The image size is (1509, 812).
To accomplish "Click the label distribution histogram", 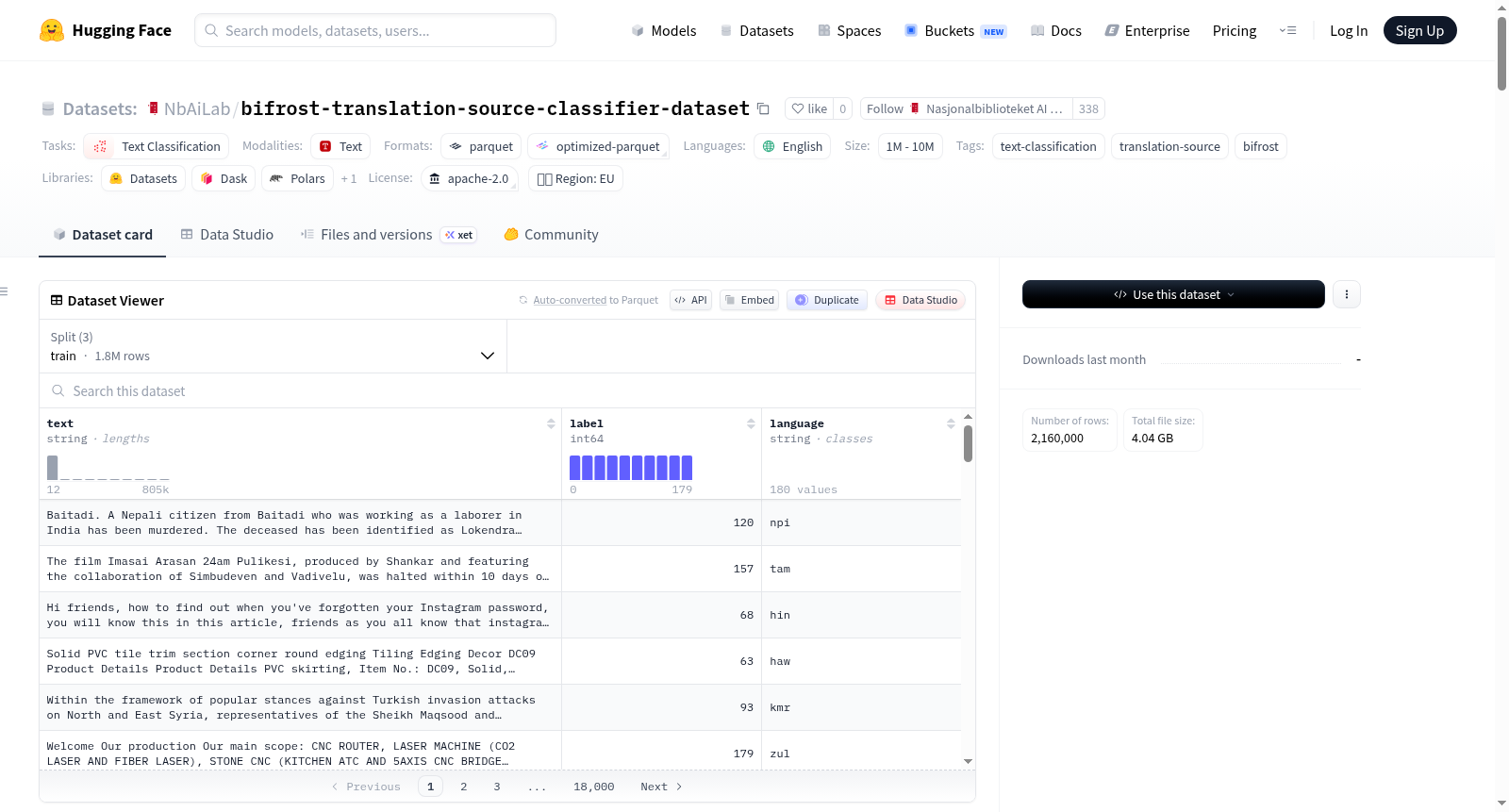I will [631, 468].
